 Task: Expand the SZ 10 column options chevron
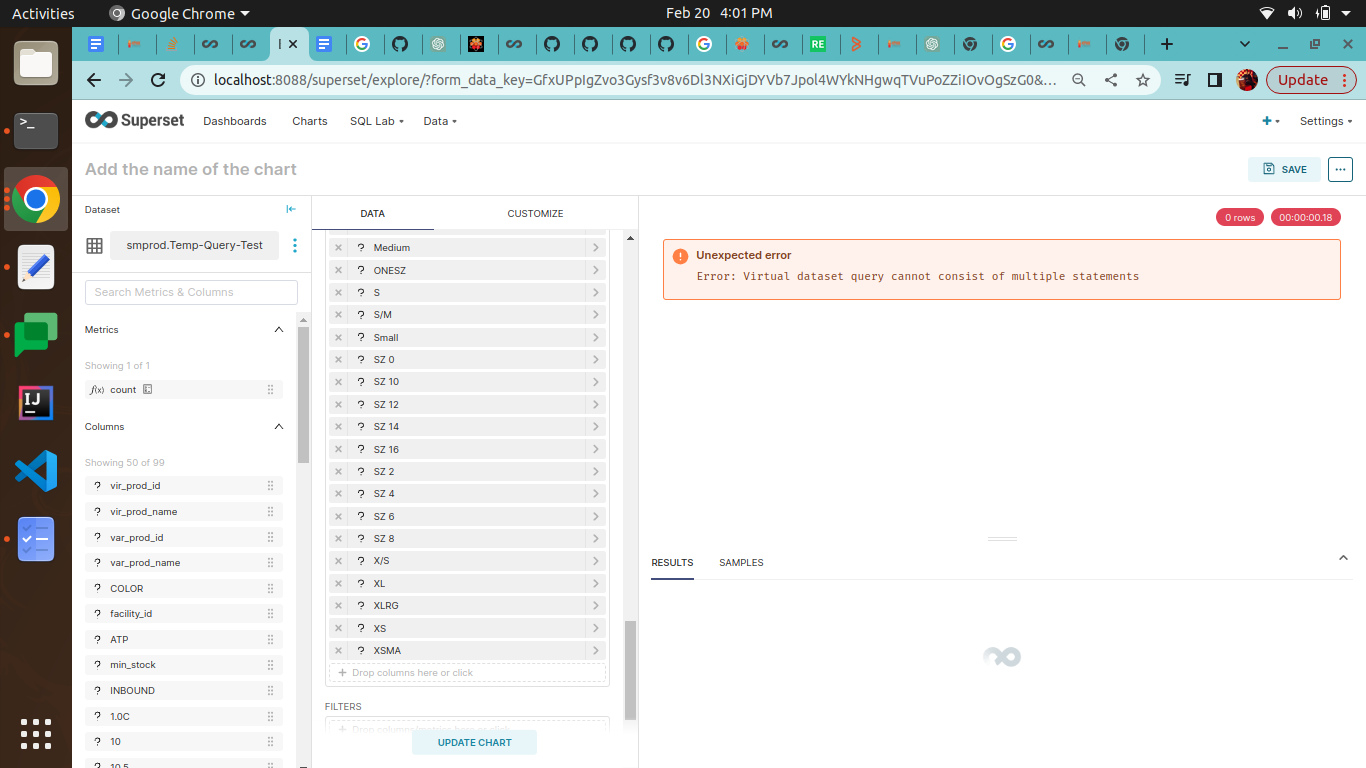[x=596, y=381]
